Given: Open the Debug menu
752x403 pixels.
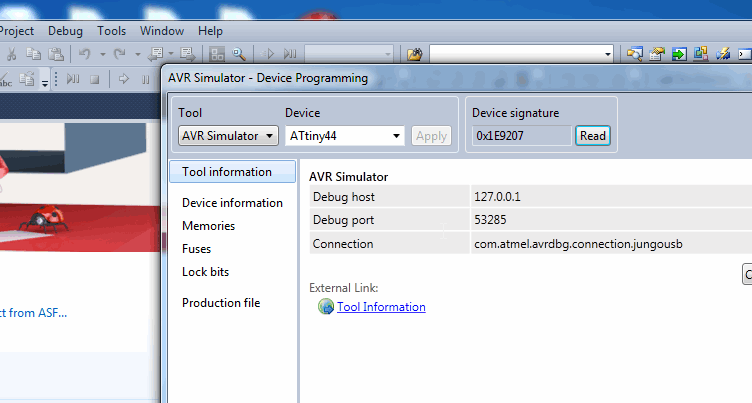Looking at the screenshot, I should coord(65,31).
